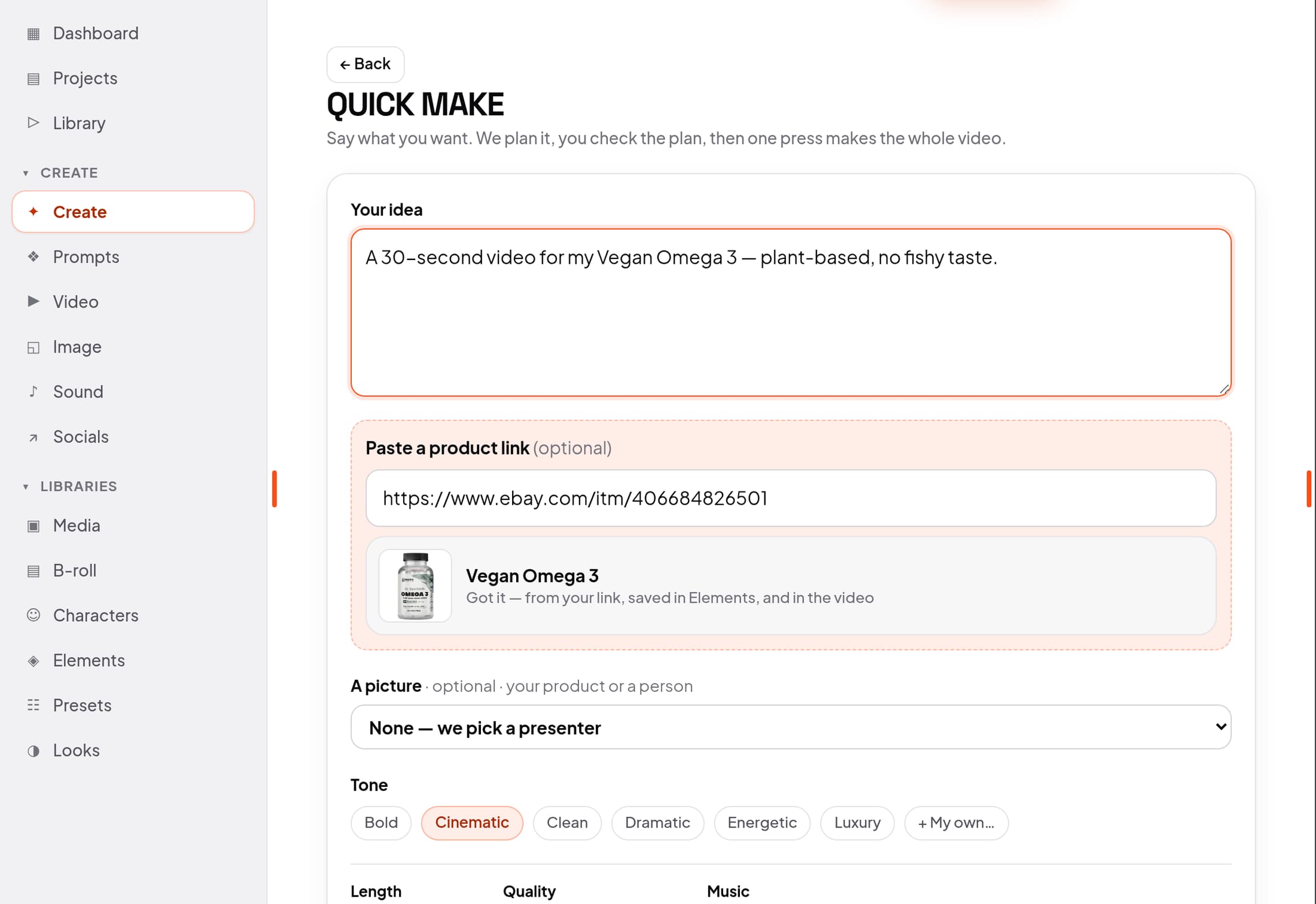Click the Sound music note icon
Screen dimensions: 1316x904
pyautogui.click(x=33, y=392)
